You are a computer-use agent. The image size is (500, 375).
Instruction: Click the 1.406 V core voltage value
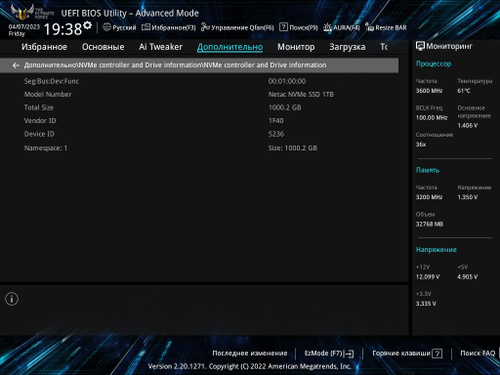(467, 126)
